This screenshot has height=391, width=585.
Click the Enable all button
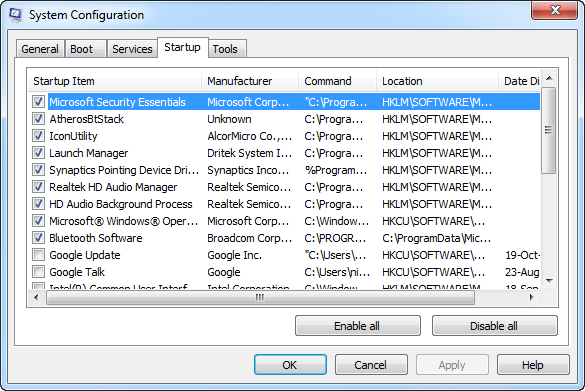tap(358, 326)
